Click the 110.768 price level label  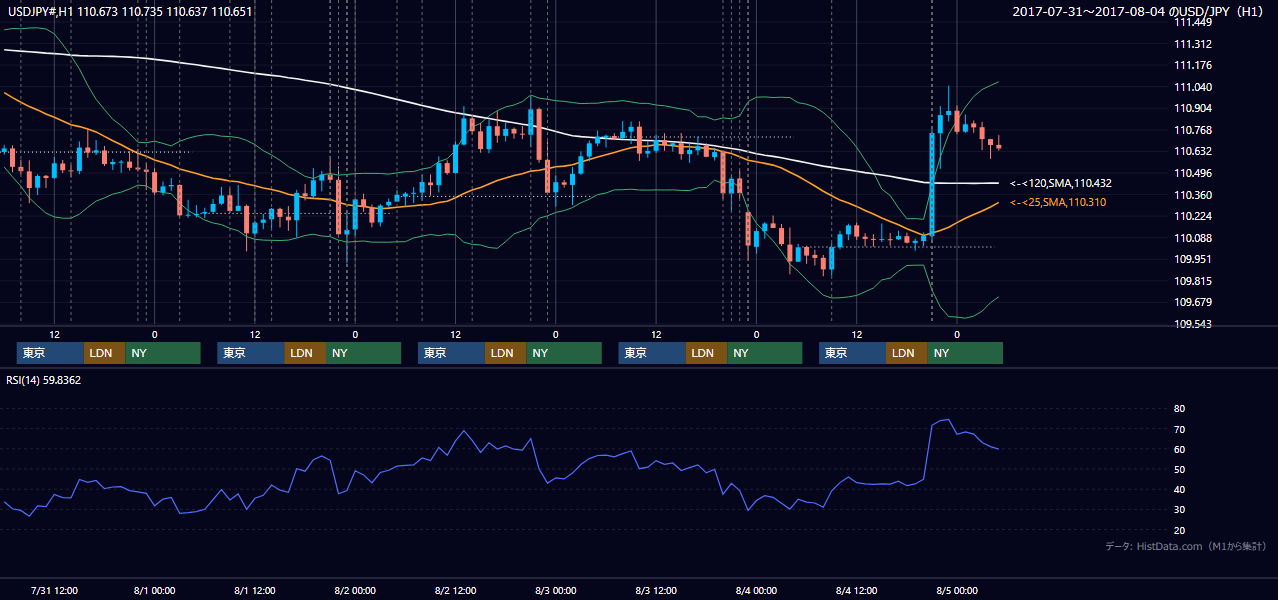point(1192,130)
